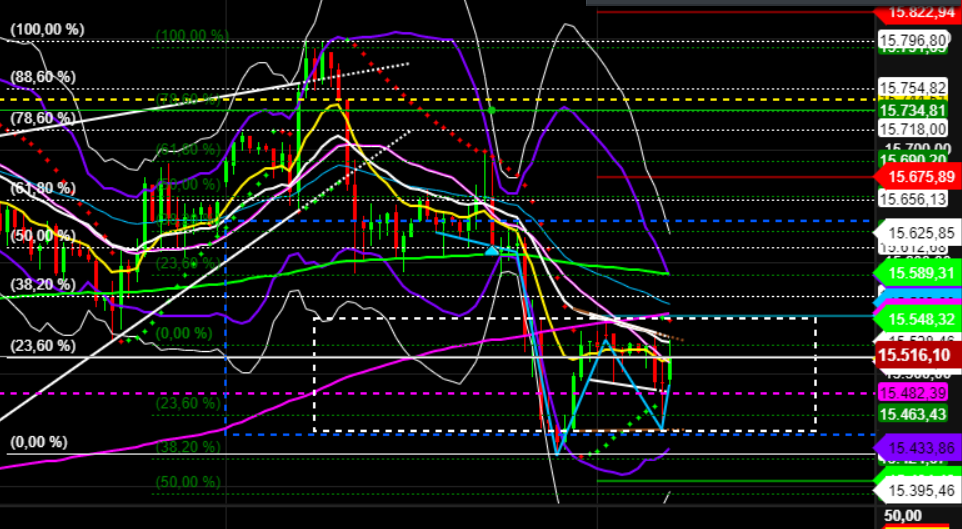Click the green dot on the horizontal line
This screenshot has height=529, width=962.
pos(492,110)
